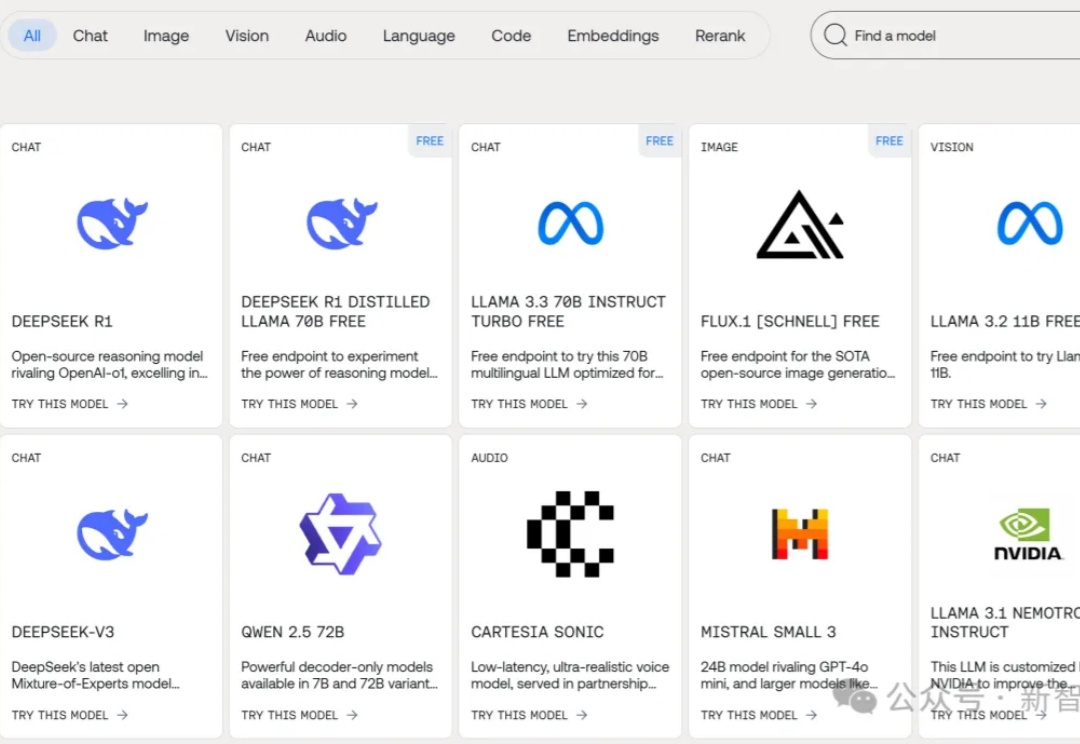Click the FLUX.1 Schnell triangle logo

[x=800, y=224]
